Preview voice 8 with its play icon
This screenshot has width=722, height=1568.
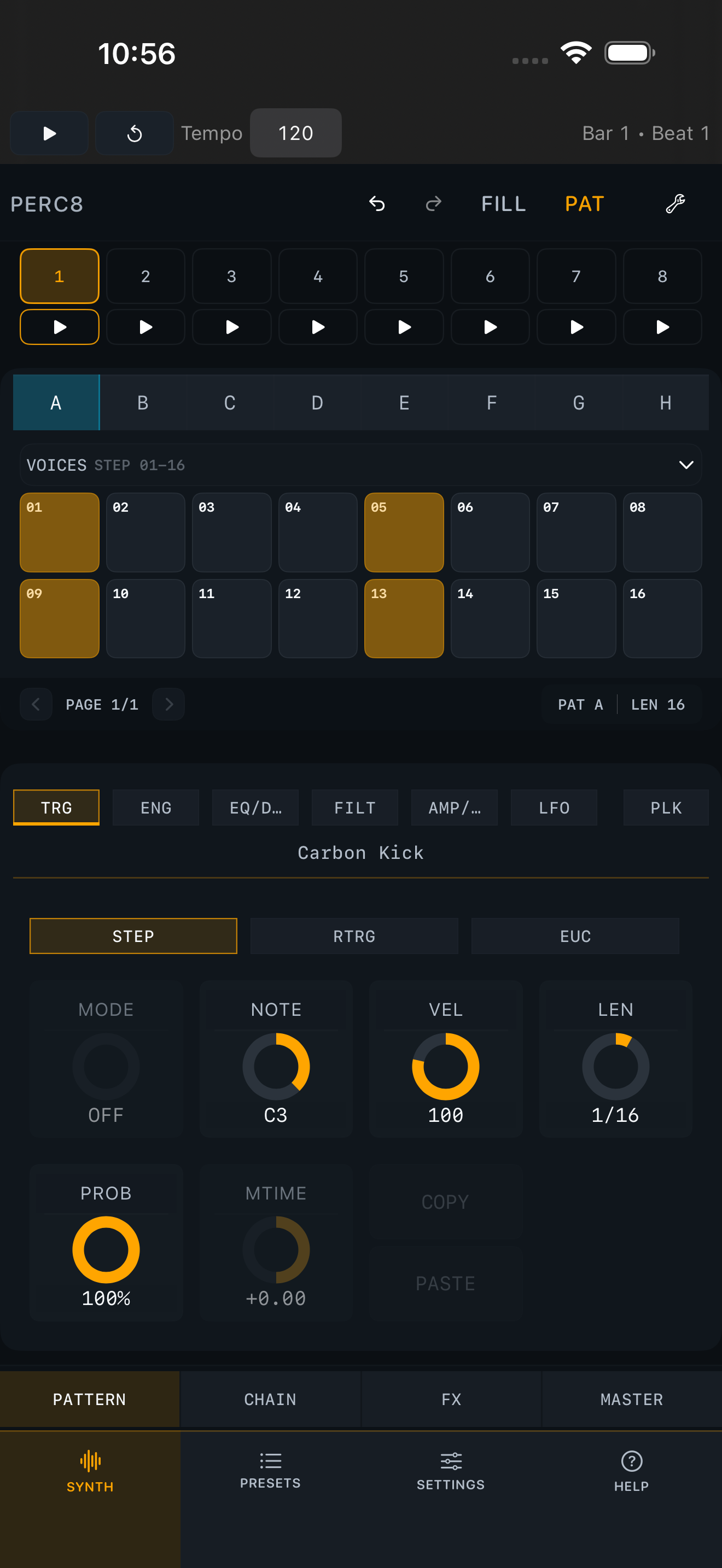point(662,327)
